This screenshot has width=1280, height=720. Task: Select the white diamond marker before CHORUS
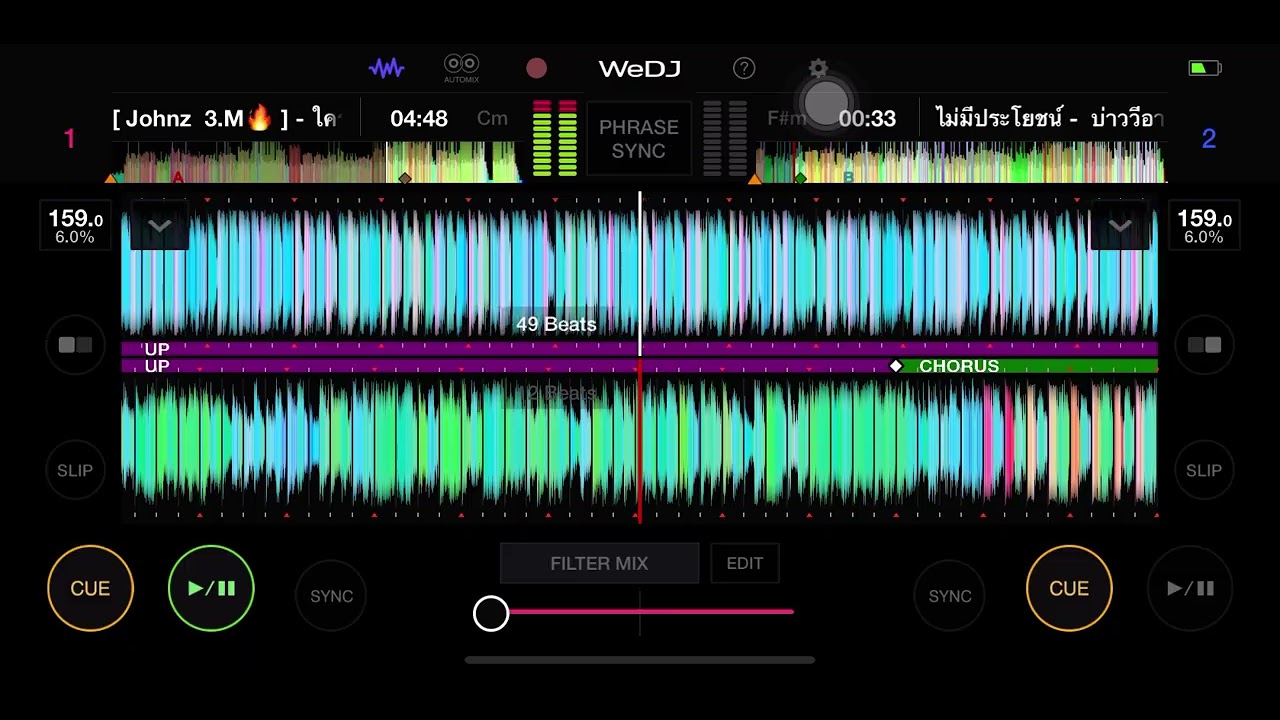pos(896,367)
